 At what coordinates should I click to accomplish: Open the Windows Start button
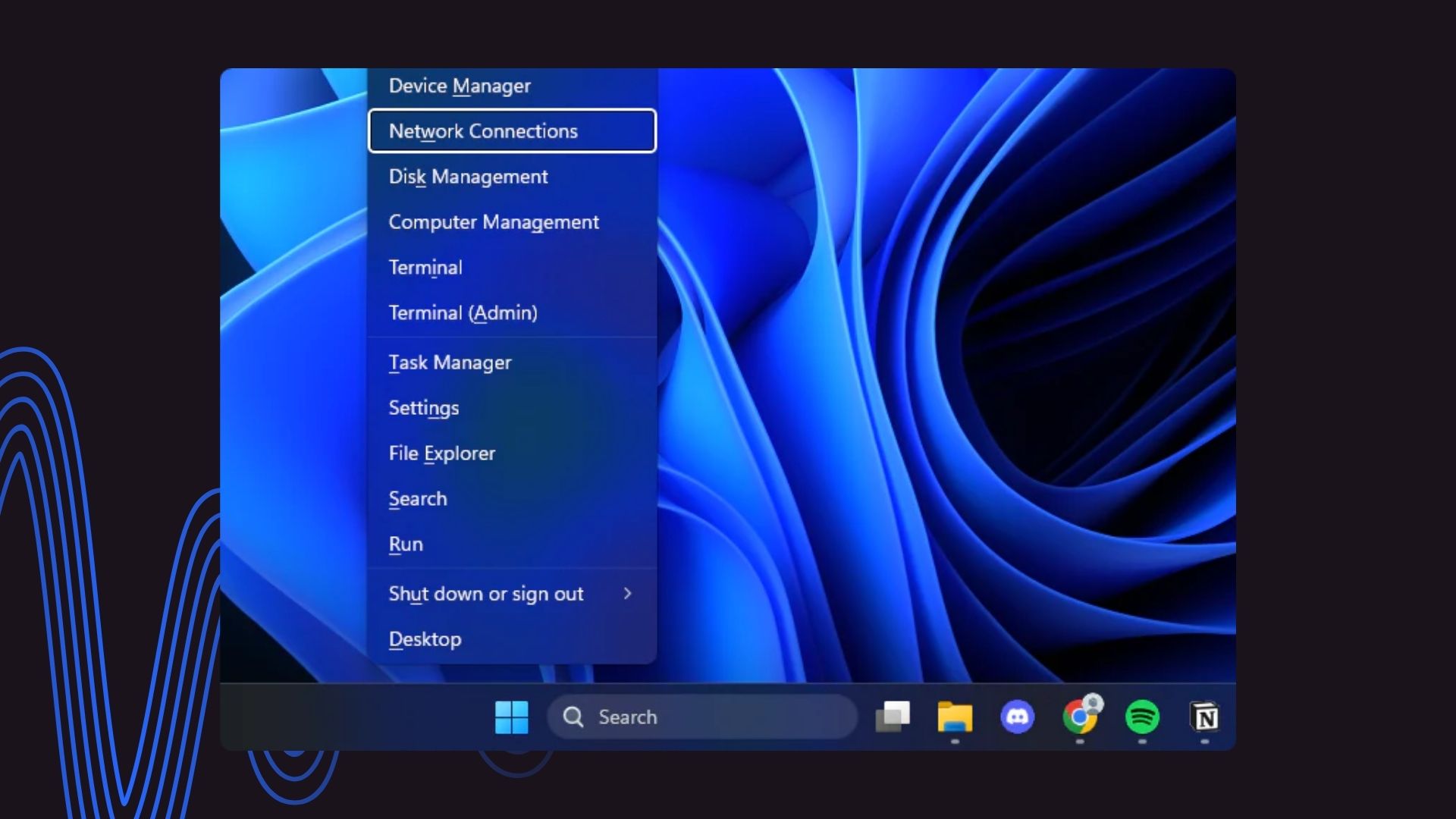coord(511,717)
